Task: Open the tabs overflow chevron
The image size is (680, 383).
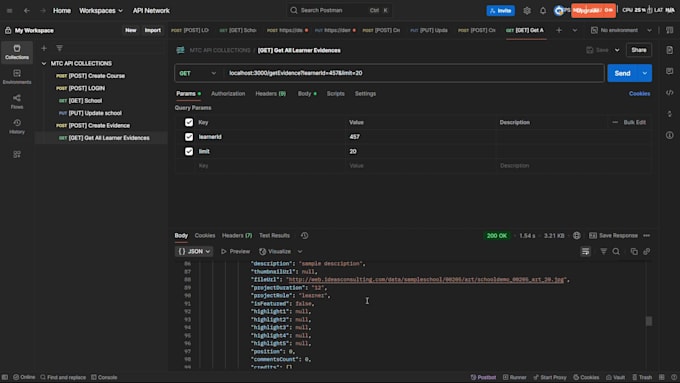Action: [575, 30]
